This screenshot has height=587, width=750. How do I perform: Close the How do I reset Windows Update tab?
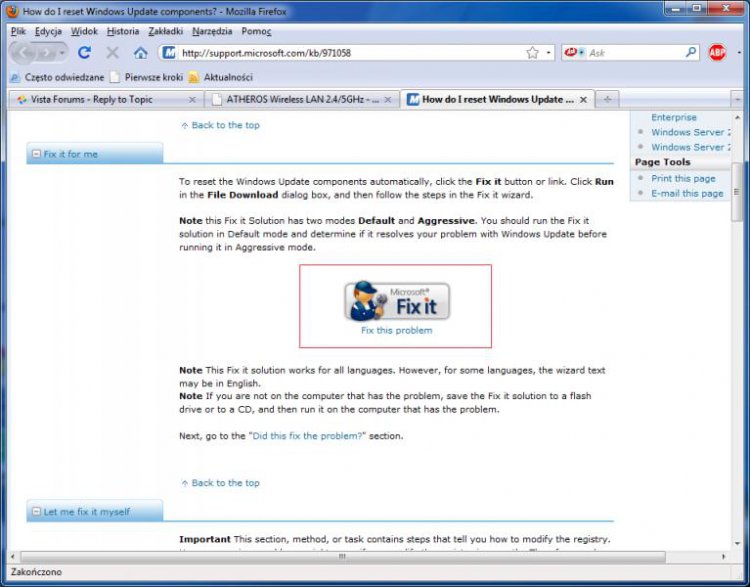(583, 100)
